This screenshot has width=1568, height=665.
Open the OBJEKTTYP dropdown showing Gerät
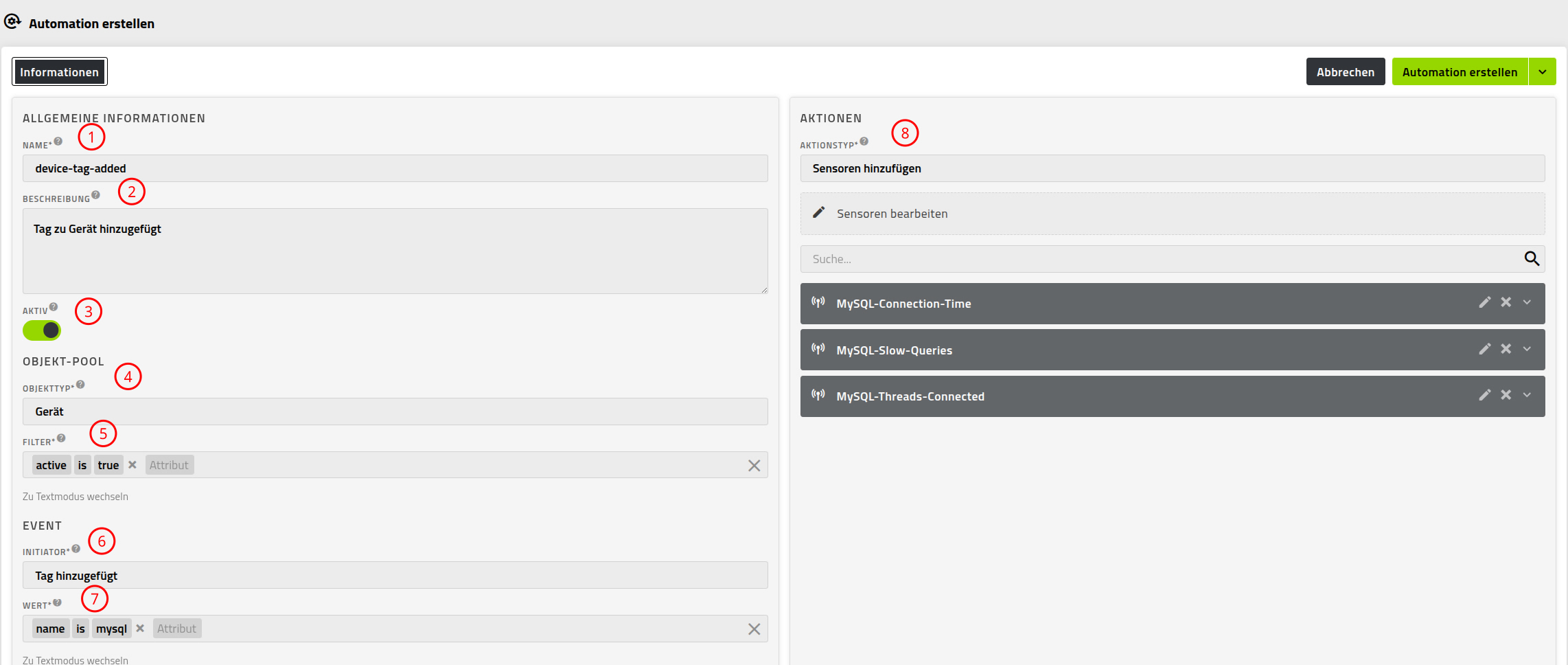point(395,412)
